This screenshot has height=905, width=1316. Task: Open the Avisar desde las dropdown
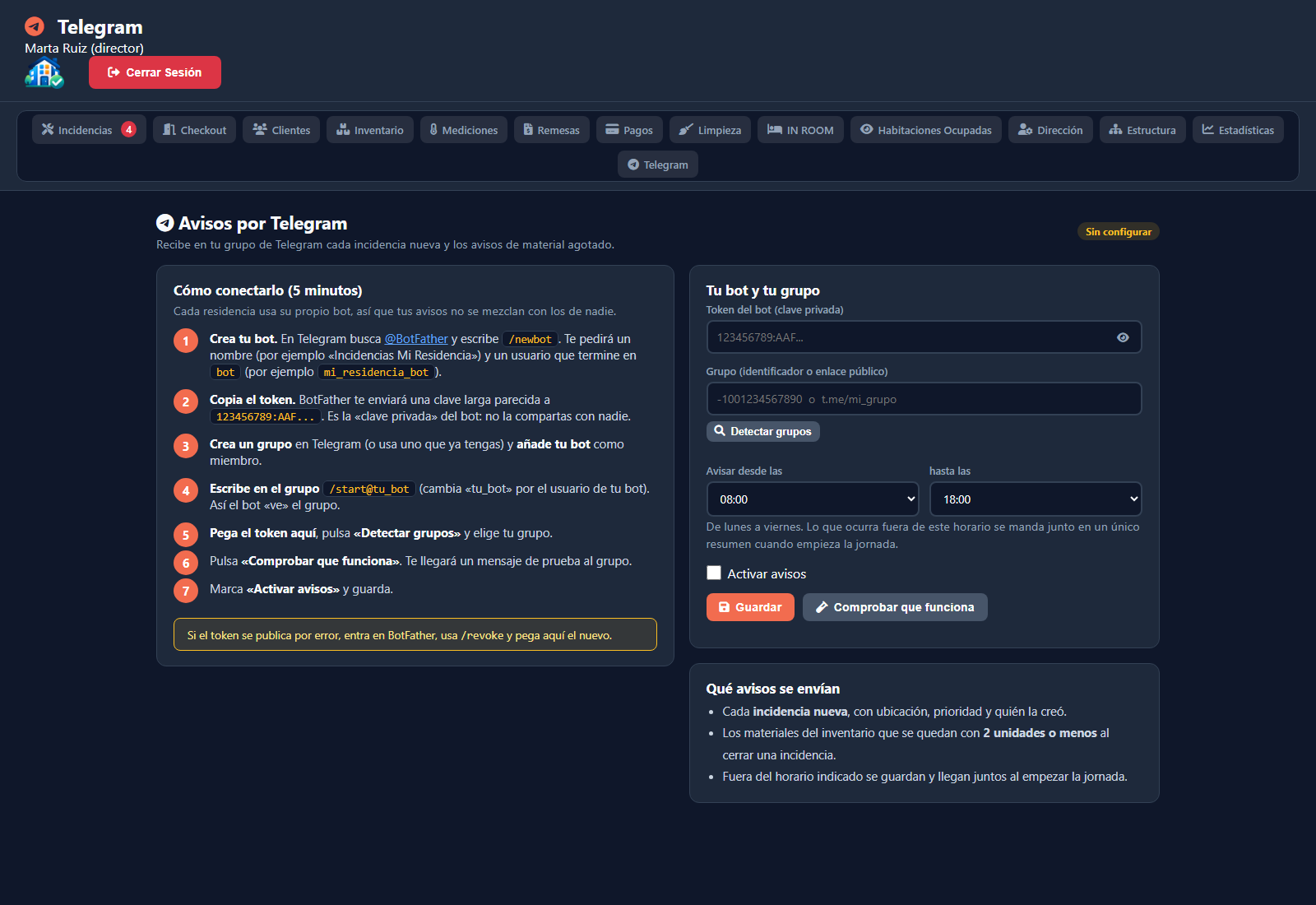(x=813, y=499)
